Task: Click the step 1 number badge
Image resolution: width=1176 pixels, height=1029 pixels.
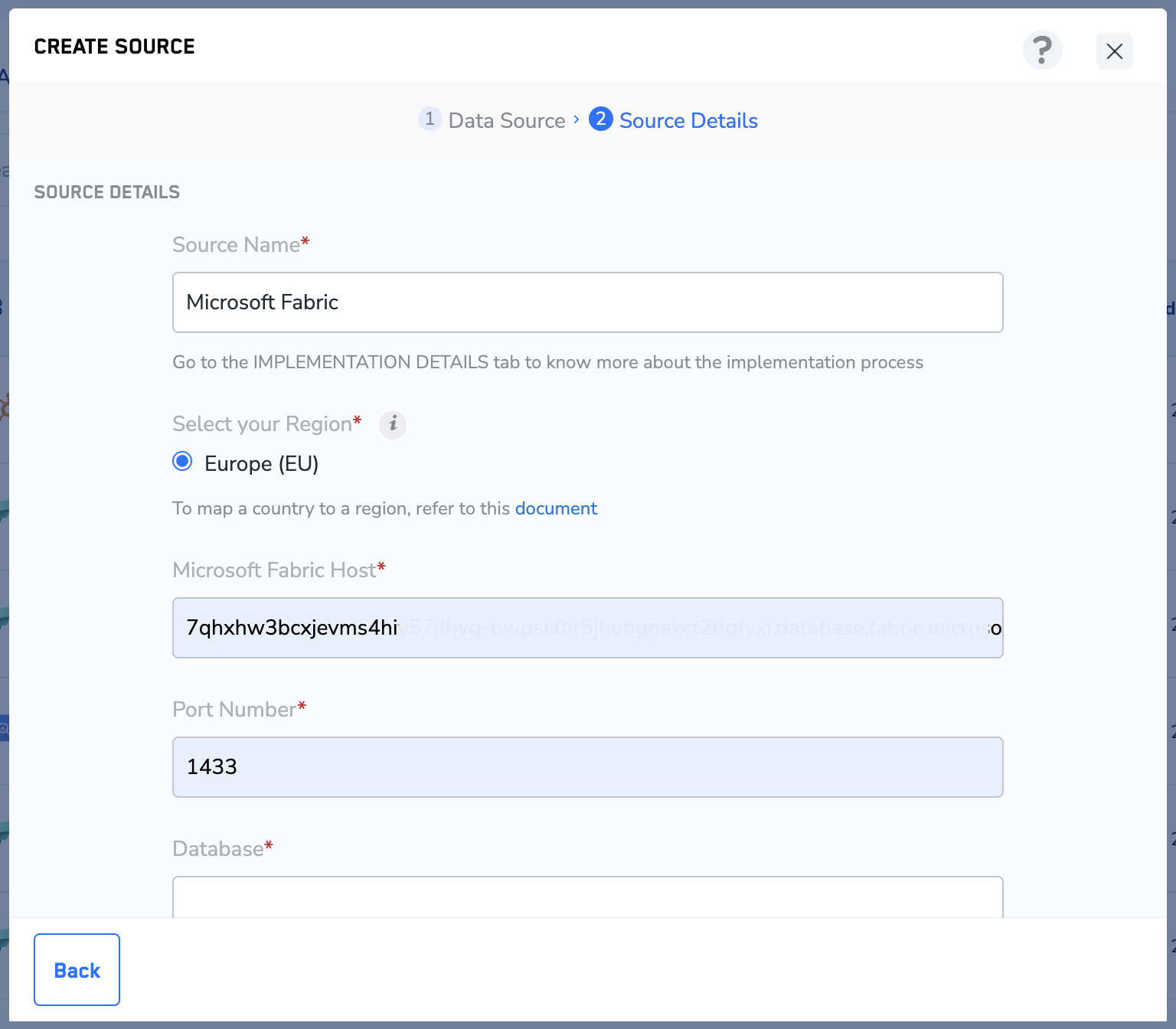Action: click(x=430, y=119)
